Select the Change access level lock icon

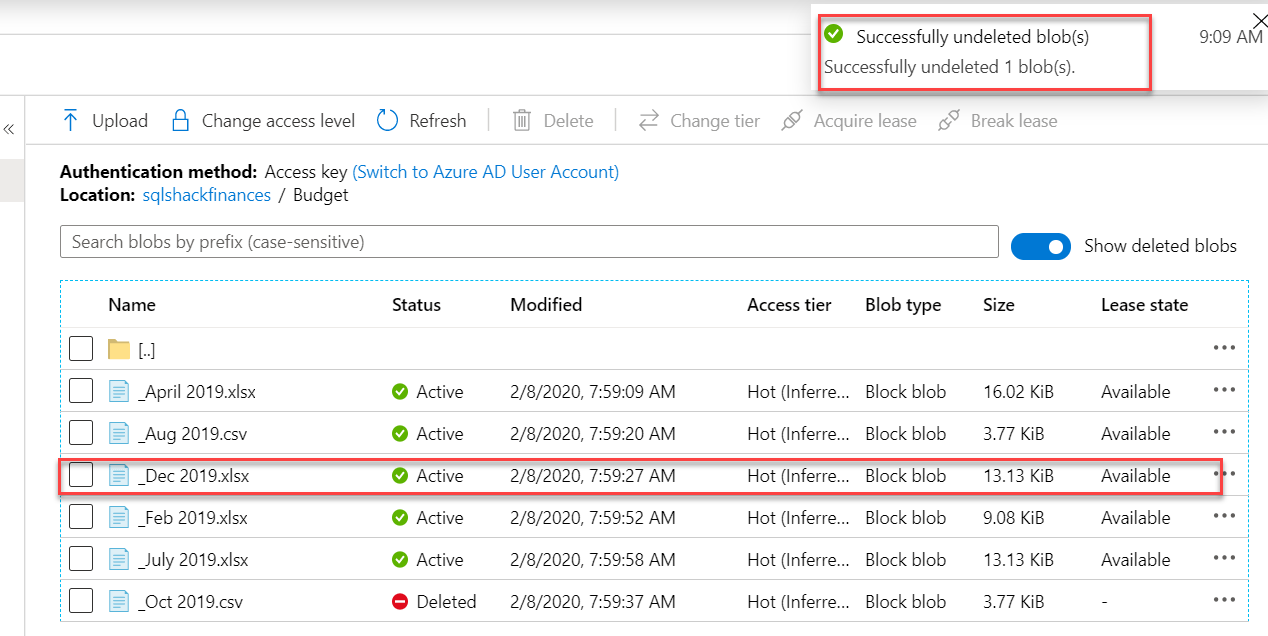click(180, 120)
